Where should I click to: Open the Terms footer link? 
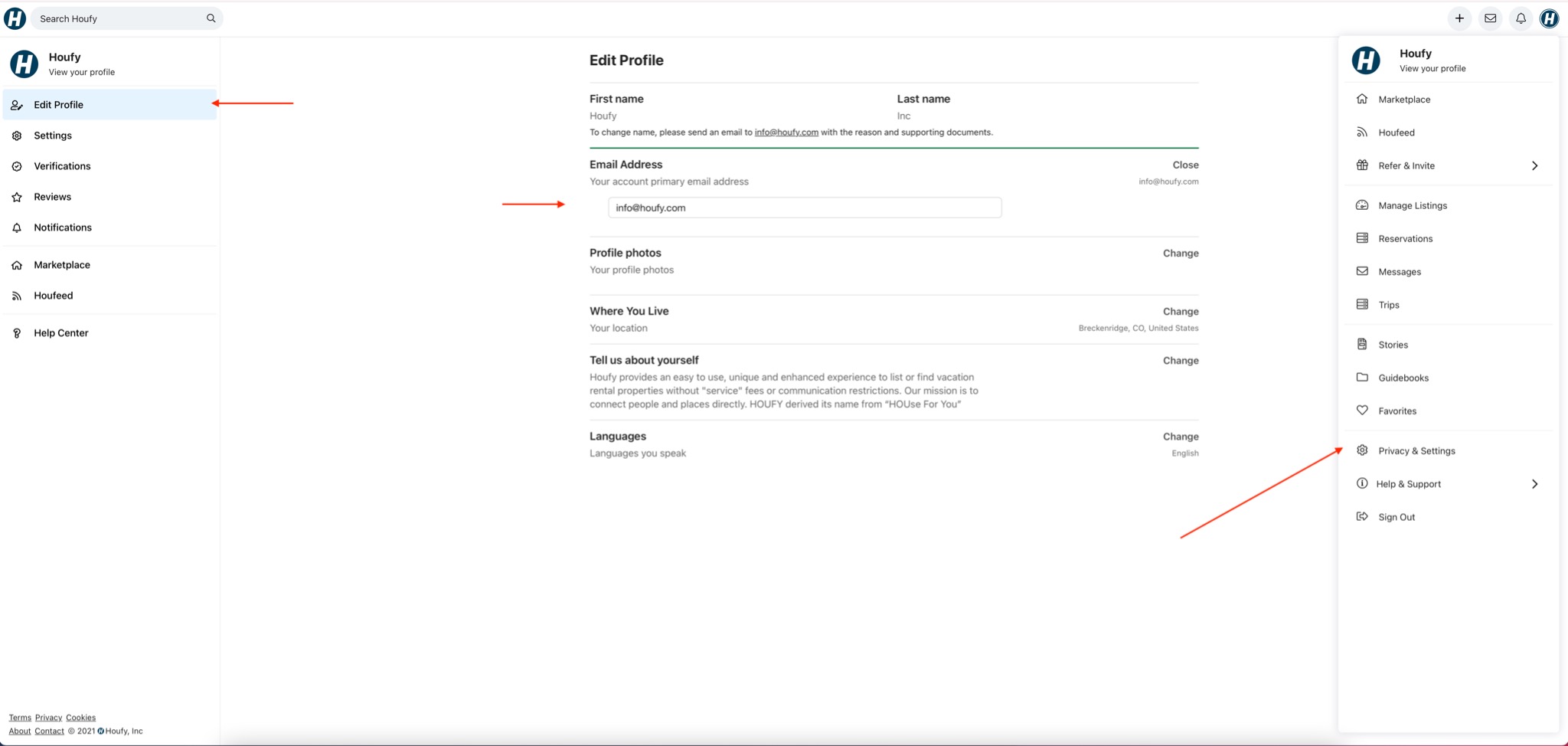click(x=20, y=718)
